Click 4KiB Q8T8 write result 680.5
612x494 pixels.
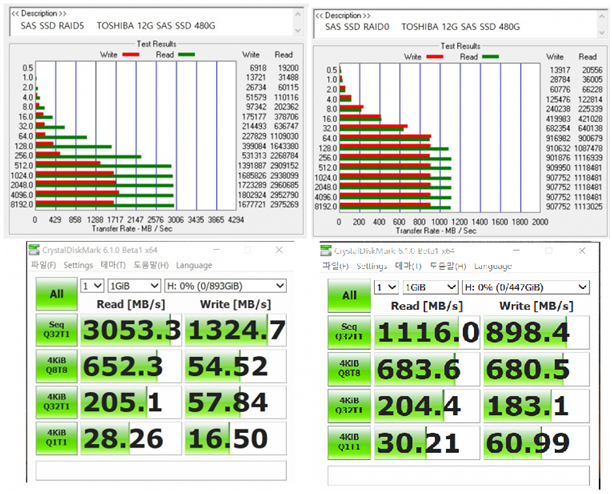tap(536, 369)
